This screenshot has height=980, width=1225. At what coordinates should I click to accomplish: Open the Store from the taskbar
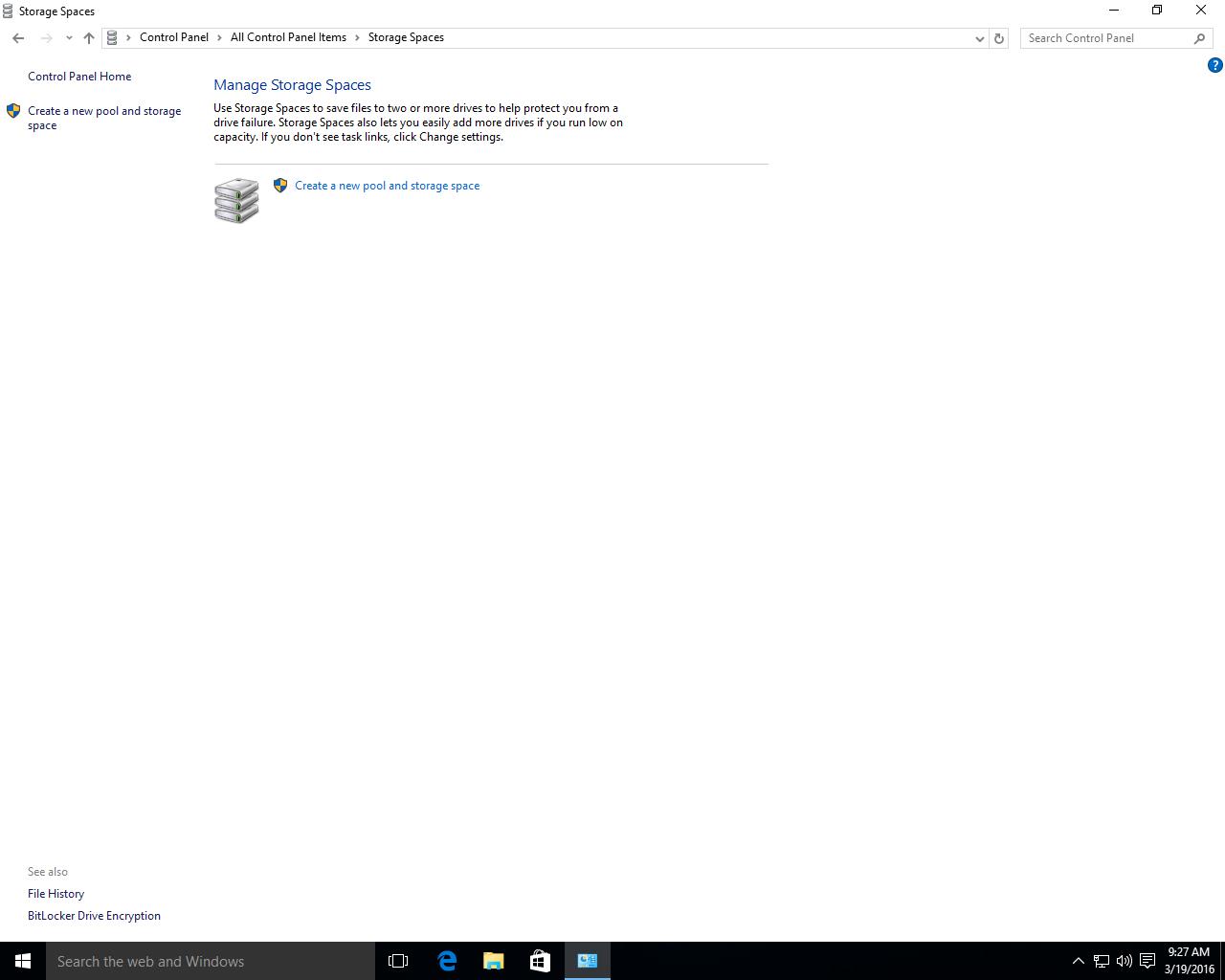pyautogui.click(x=540, y=961)
